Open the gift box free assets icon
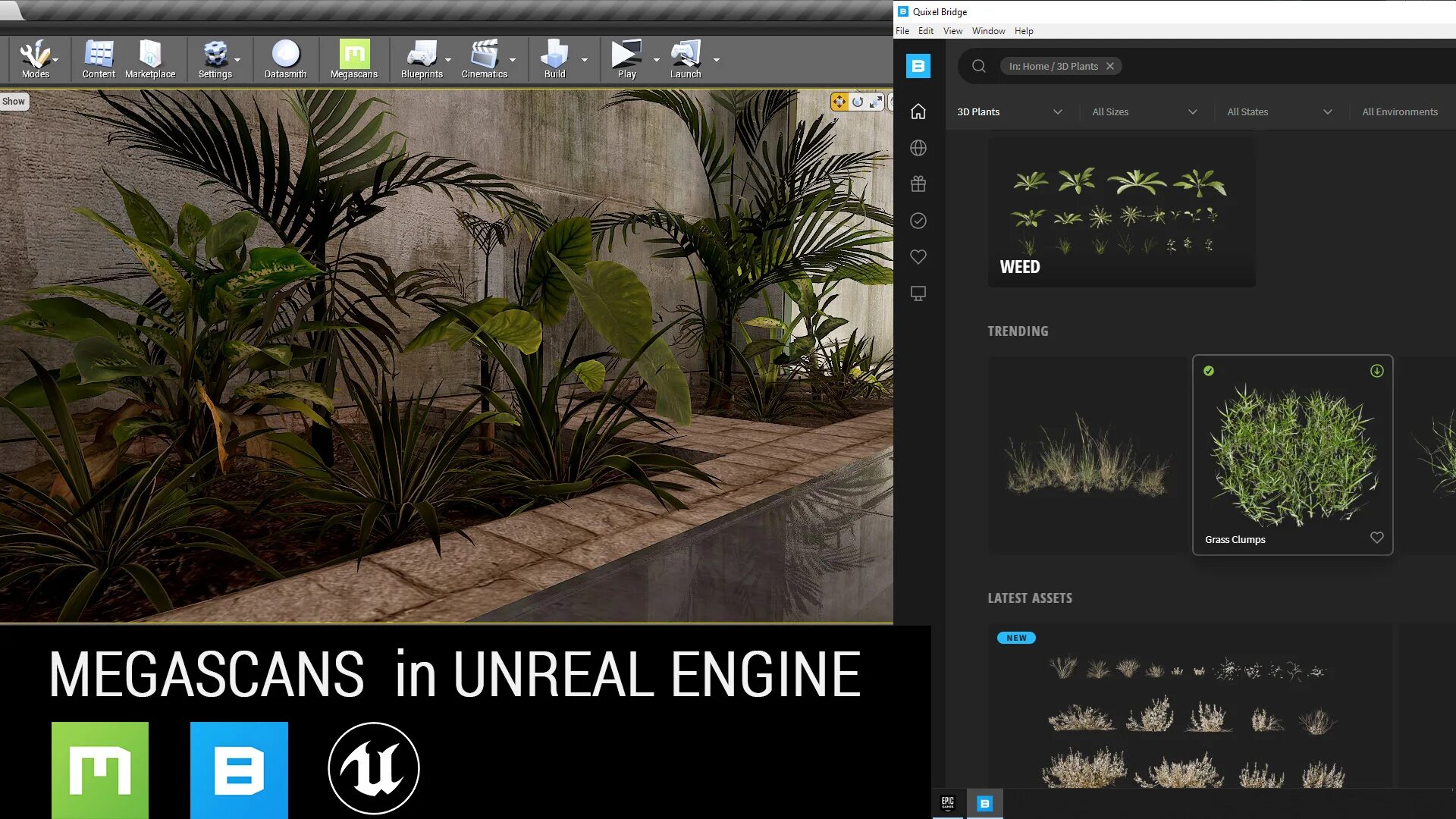 tap(918, 184)
